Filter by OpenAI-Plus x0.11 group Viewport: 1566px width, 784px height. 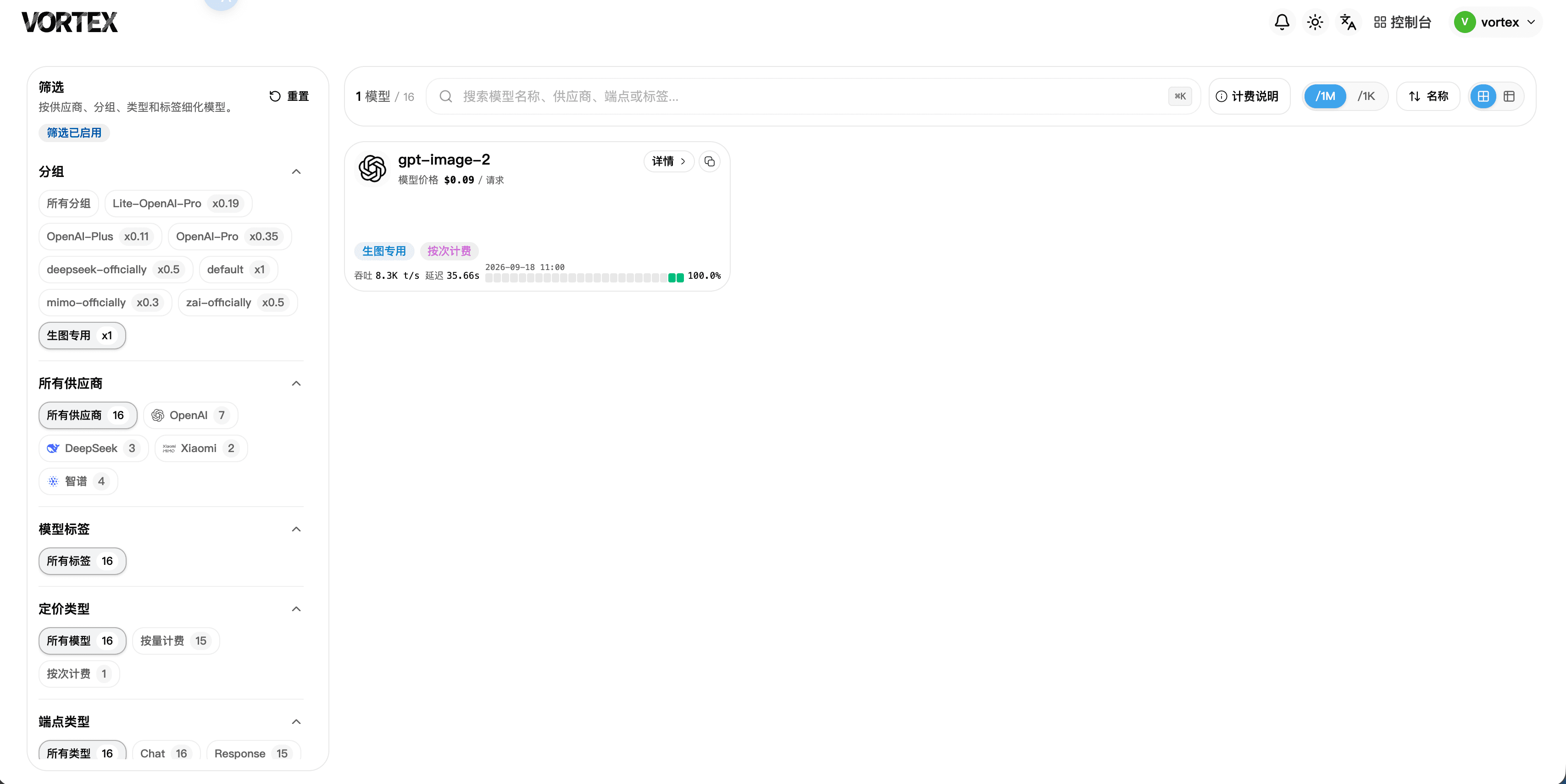click(100, 237)
